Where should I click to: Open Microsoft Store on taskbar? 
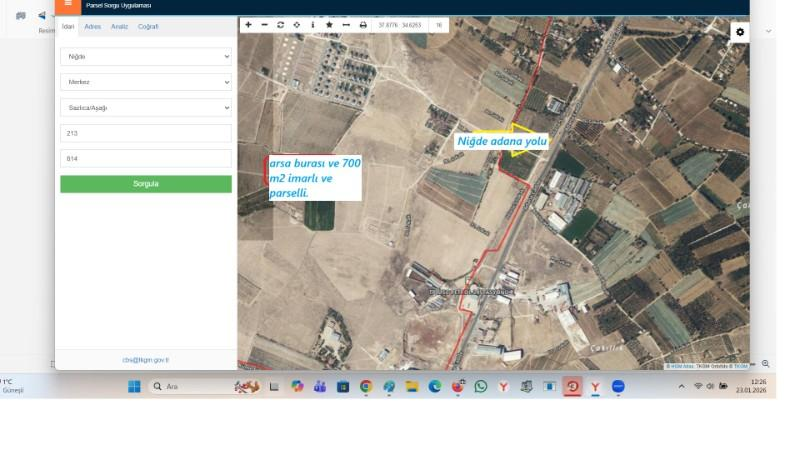[x=343, y=386]
